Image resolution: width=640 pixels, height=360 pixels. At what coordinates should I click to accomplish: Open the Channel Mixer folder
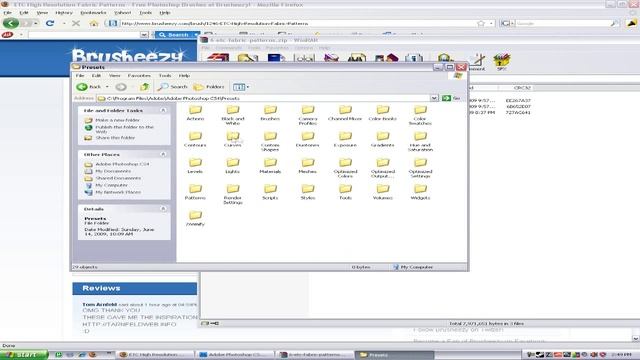345,113
